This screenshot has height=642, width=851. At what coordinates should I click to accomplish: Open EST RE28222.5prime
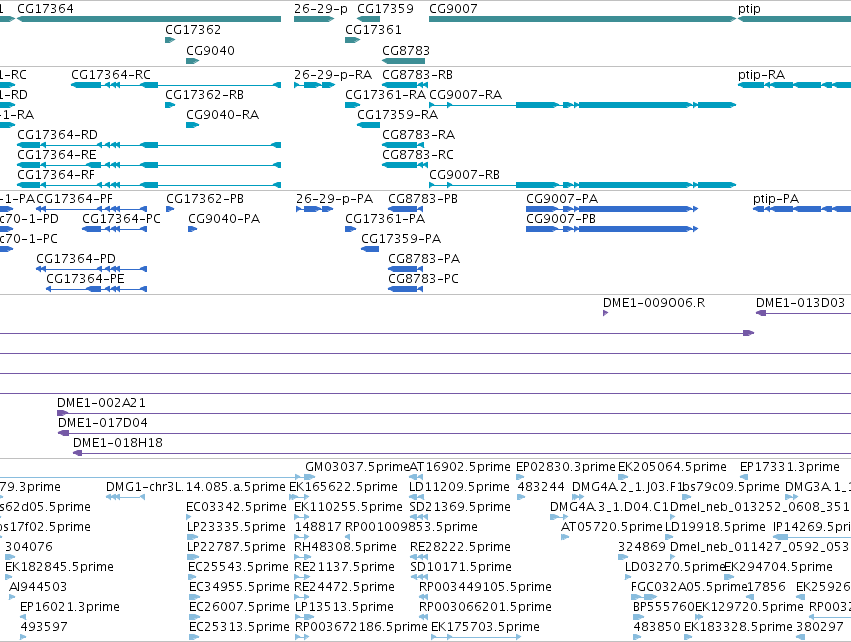(460, 547)
